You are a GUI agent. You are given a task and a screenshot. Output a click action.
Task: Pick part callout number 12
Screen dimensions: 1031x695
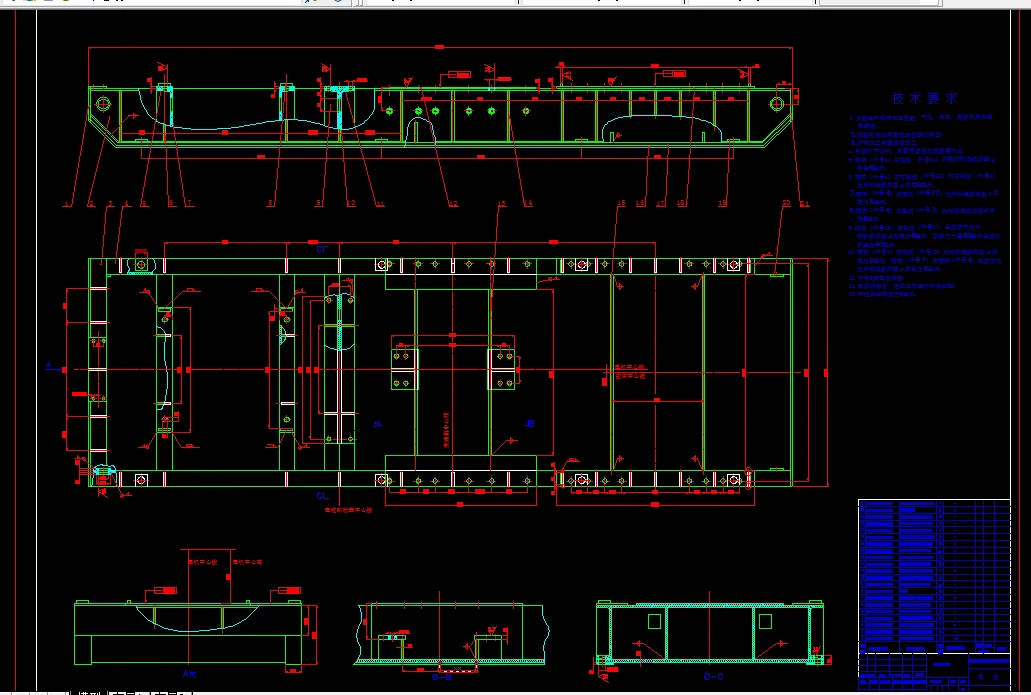point(453,204)
